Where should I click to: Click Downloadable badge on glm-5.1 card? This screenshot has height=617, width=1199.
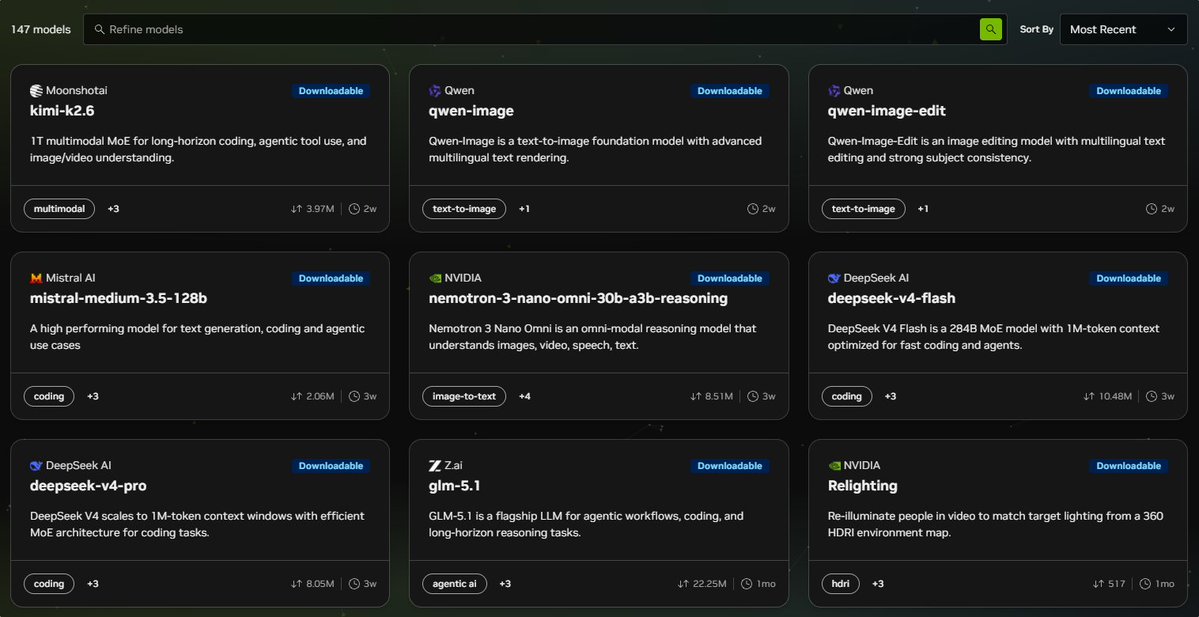tap(730, 466)
